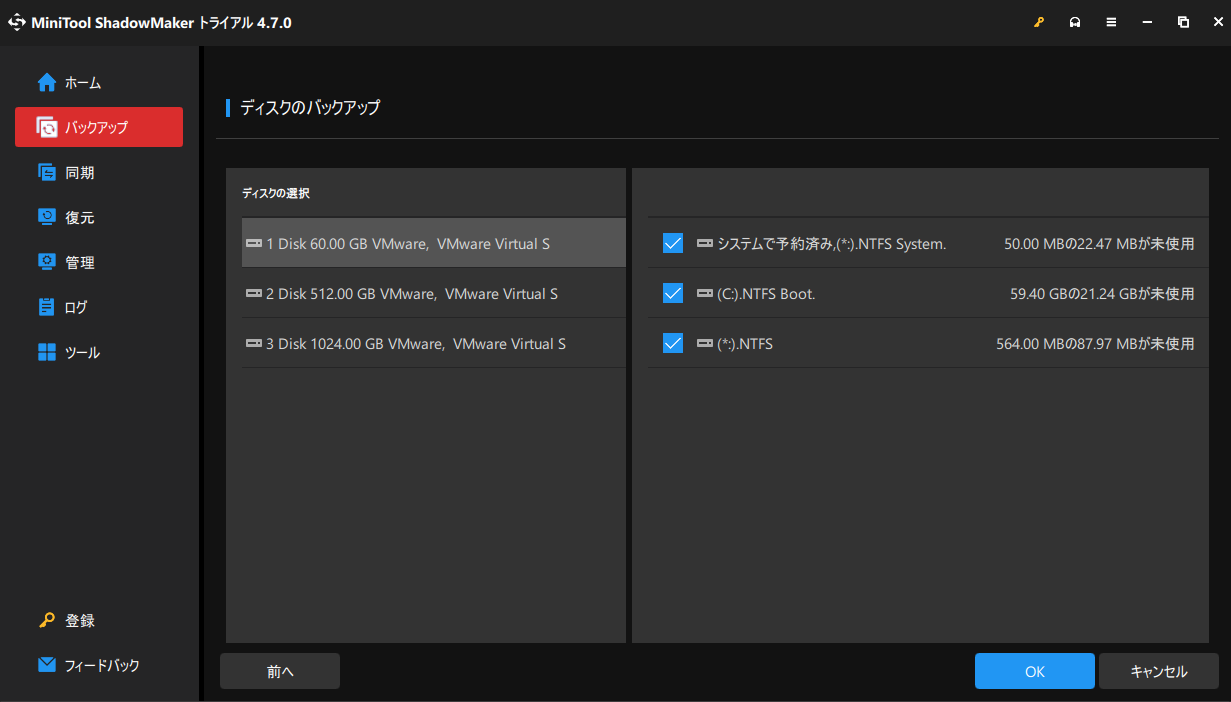Viewport: 1231px width, 702px height.
Task: Click the ディスクの選択 header
Action: 276,193
